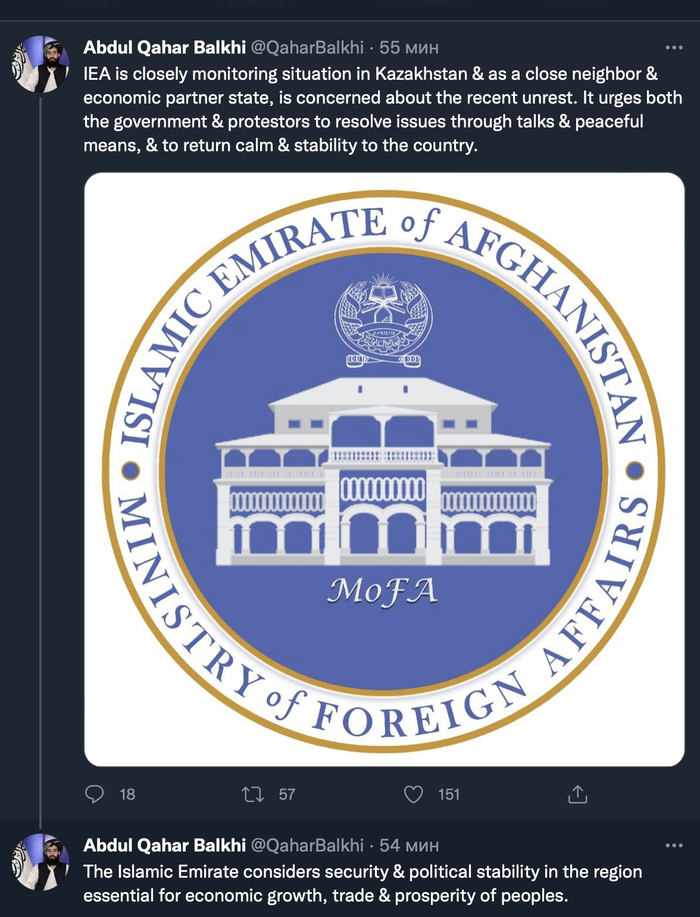Open the 54 мин timestamp link
700x917 pixels.
pyautogui.click(x=409, y=845)
